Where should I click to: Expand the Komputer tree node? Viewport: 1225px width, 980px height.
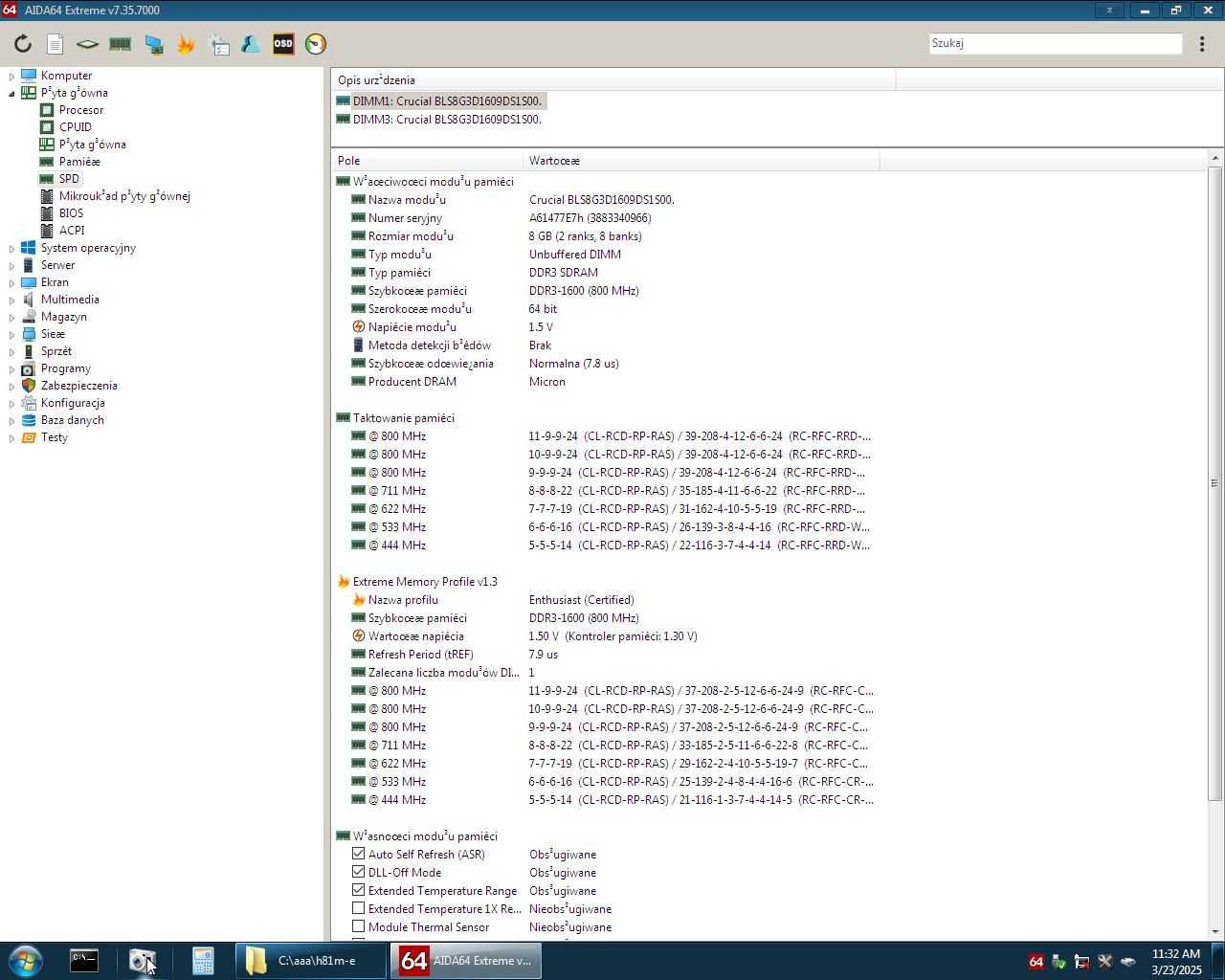11,76
